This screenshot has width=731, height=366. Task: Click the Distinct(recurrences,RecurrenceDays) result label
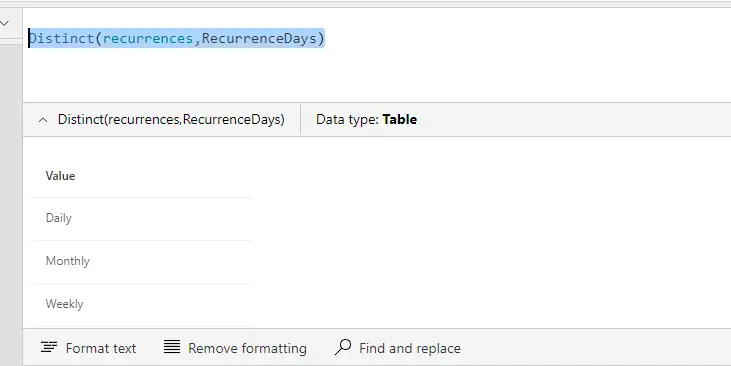tap(171, 119)
